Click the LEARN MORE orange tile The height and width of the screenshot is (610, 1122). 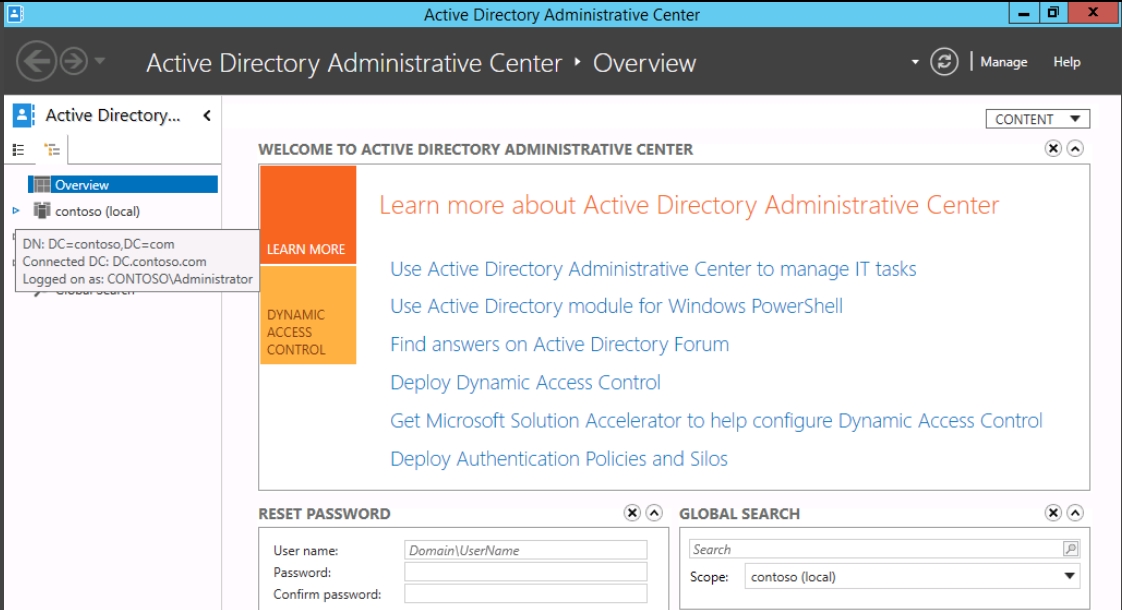(x=308, y=216)
